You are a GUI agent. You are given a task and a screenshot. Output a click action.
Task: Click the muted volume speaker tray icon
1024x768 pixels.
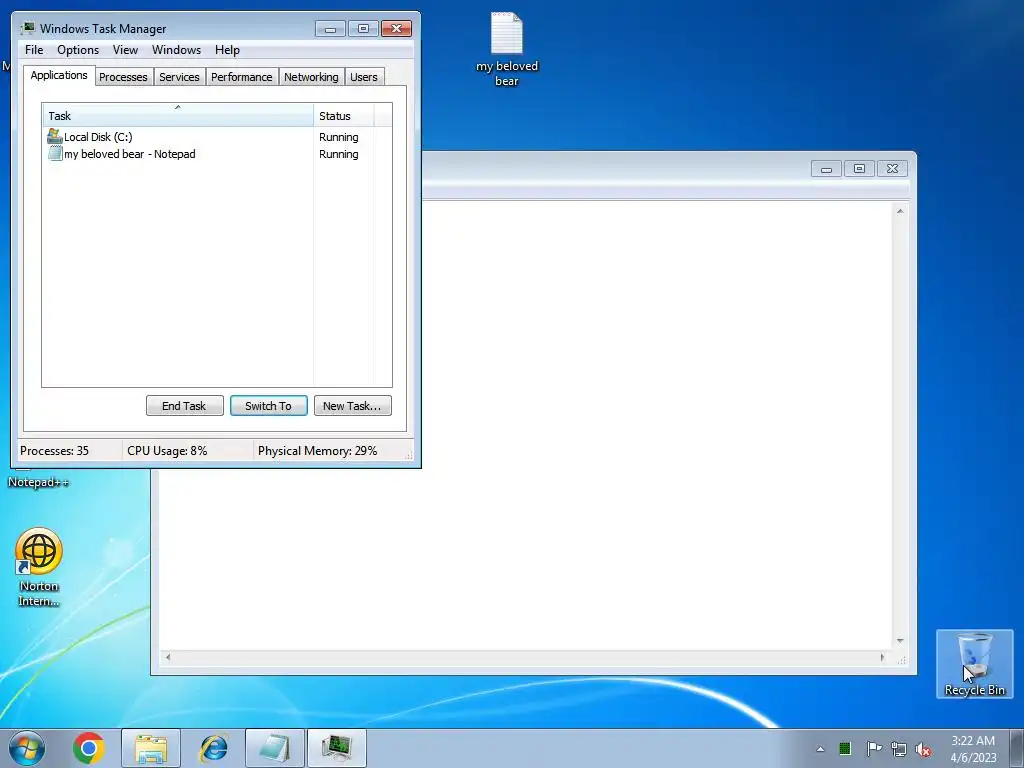coord(923,749)
